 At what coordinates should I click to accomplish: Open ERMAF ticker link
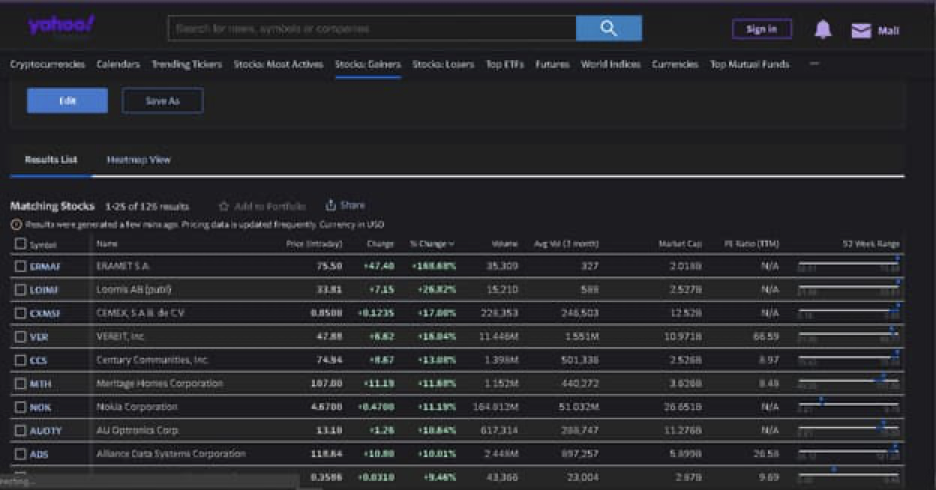click(45, 266)
